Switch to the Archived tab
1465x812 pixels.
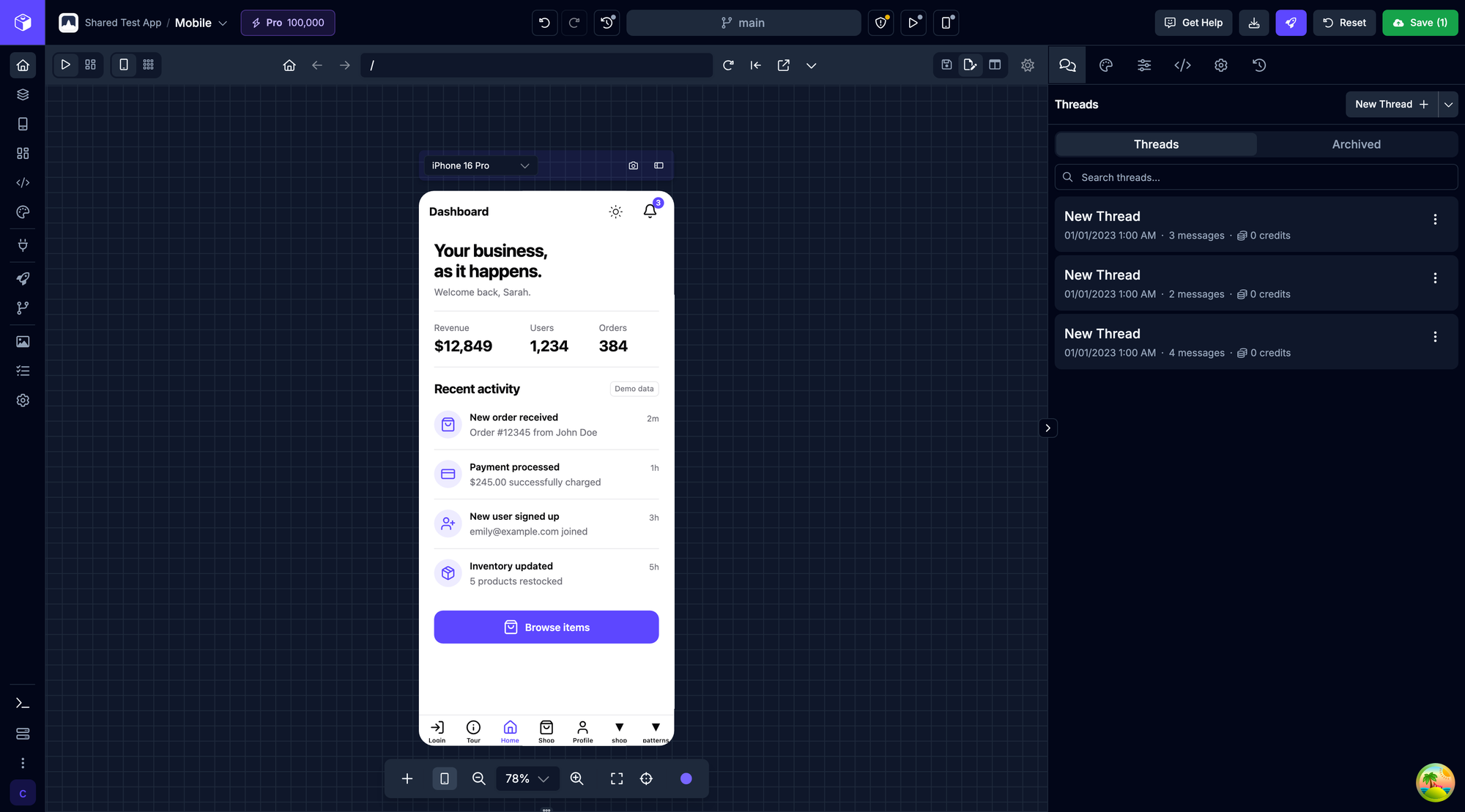(x=1357, y=144)
